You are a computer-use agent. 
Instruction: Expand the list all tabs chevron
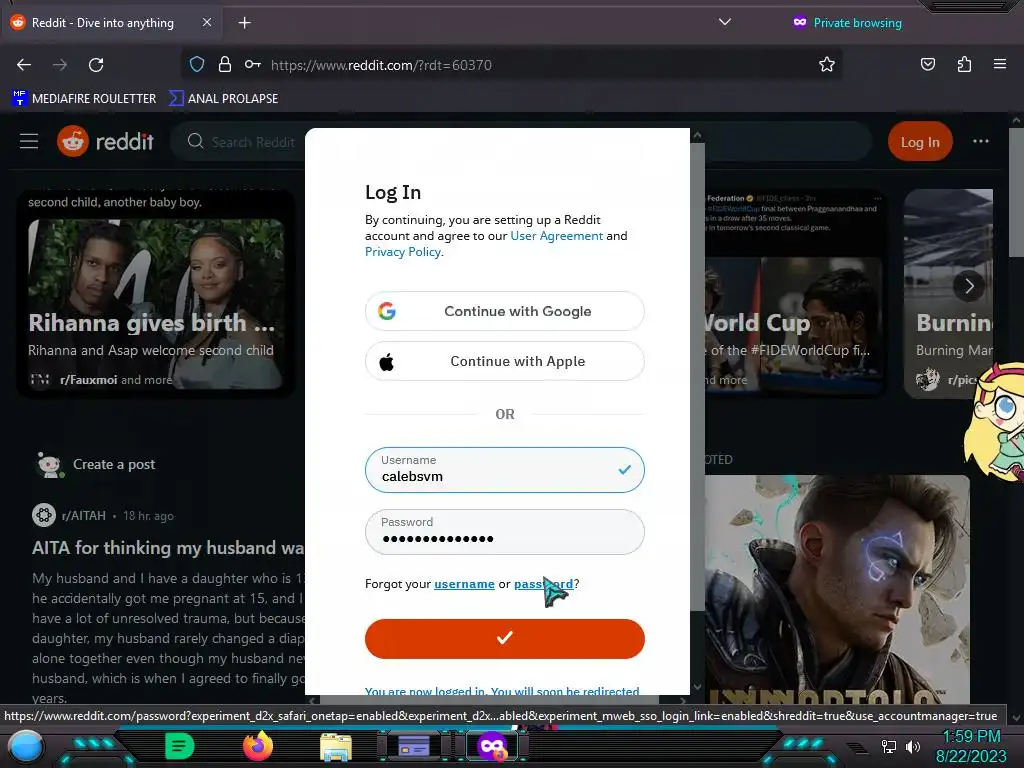724,22
